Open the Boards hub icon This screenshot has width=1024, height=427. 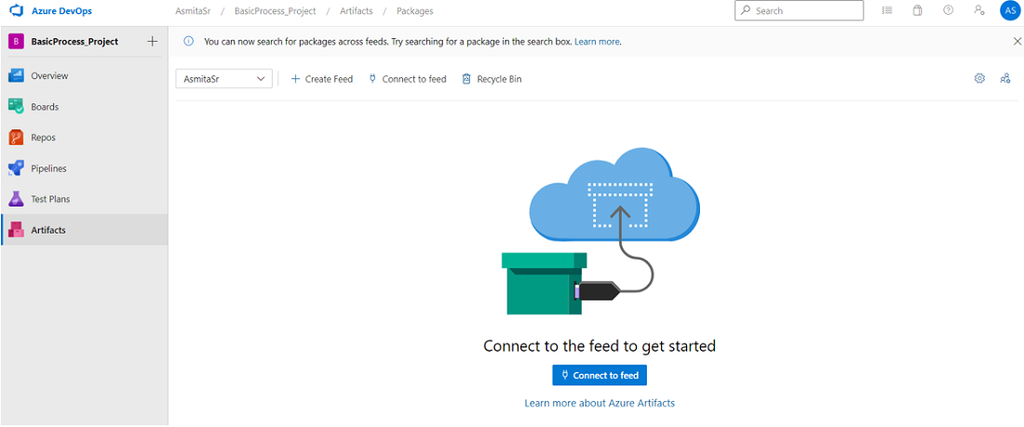pos(16,106)
